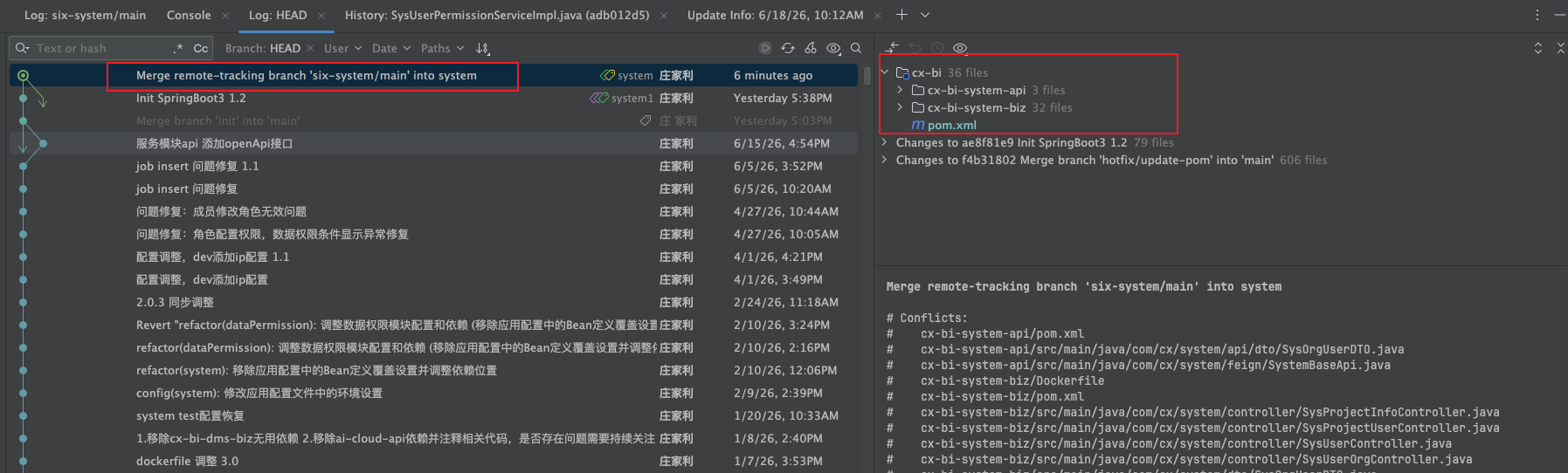Click the Find magnifier icon in log toolbar
This screenshot has width=1568, height=473.
(856, 48)
